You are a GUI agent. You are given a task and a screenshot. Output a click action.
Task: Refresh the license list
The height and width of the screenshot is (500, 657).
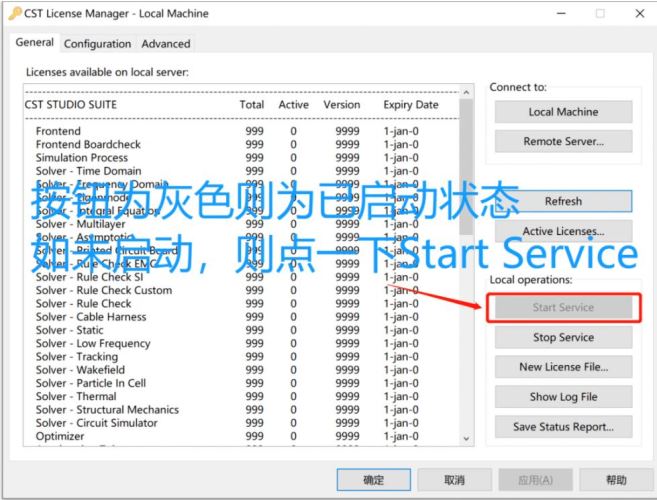point(563,201)
